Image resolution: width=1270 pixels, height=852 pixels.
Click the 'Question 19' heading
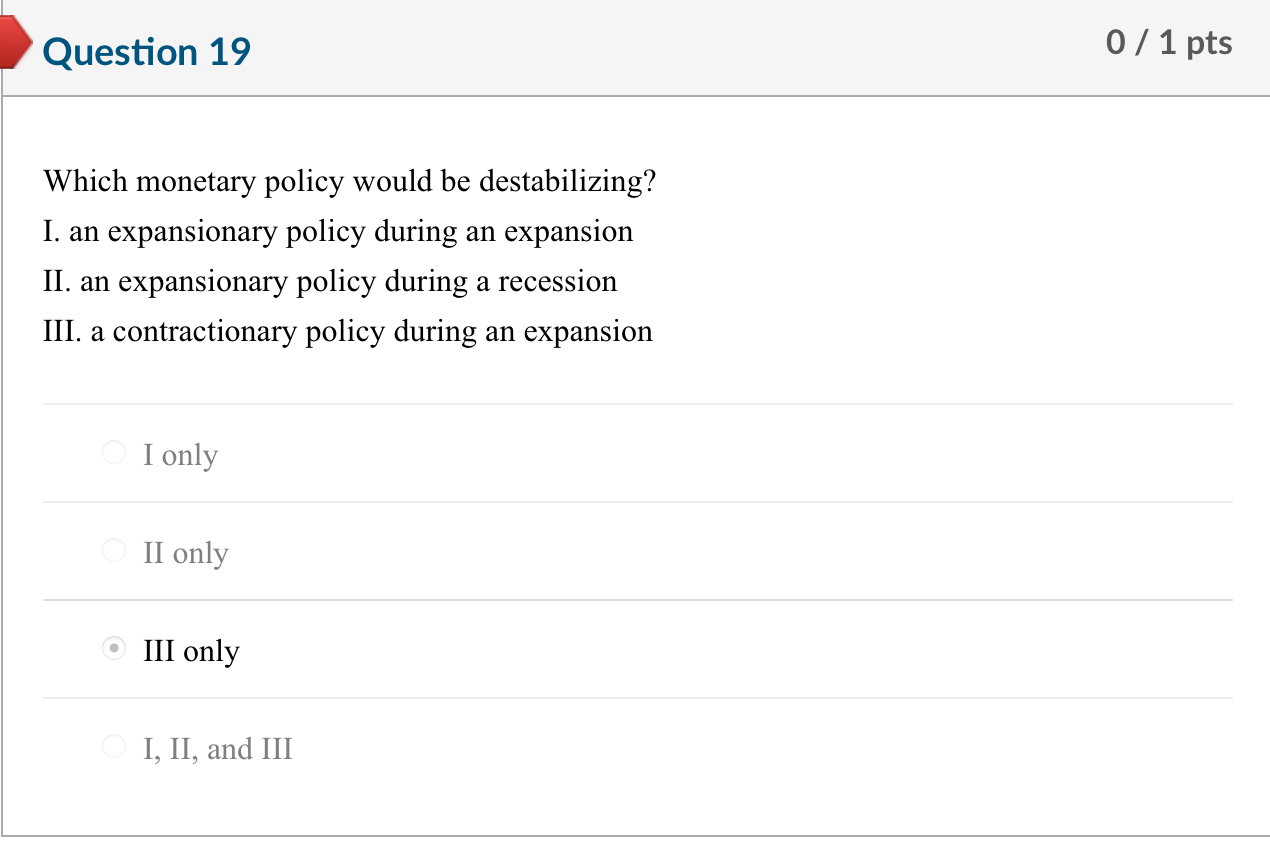click(146, 52)
